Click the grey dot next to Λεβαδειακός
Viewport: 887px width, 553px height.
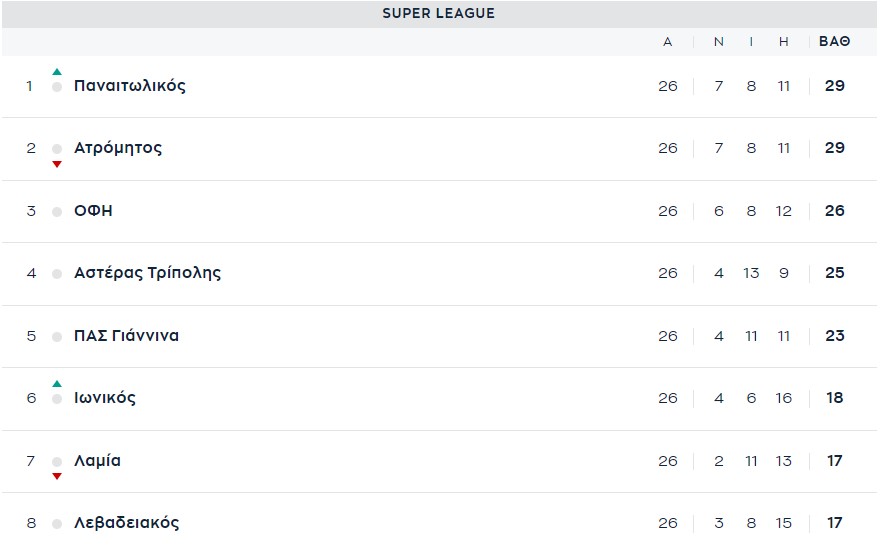[x=57, y=523]
